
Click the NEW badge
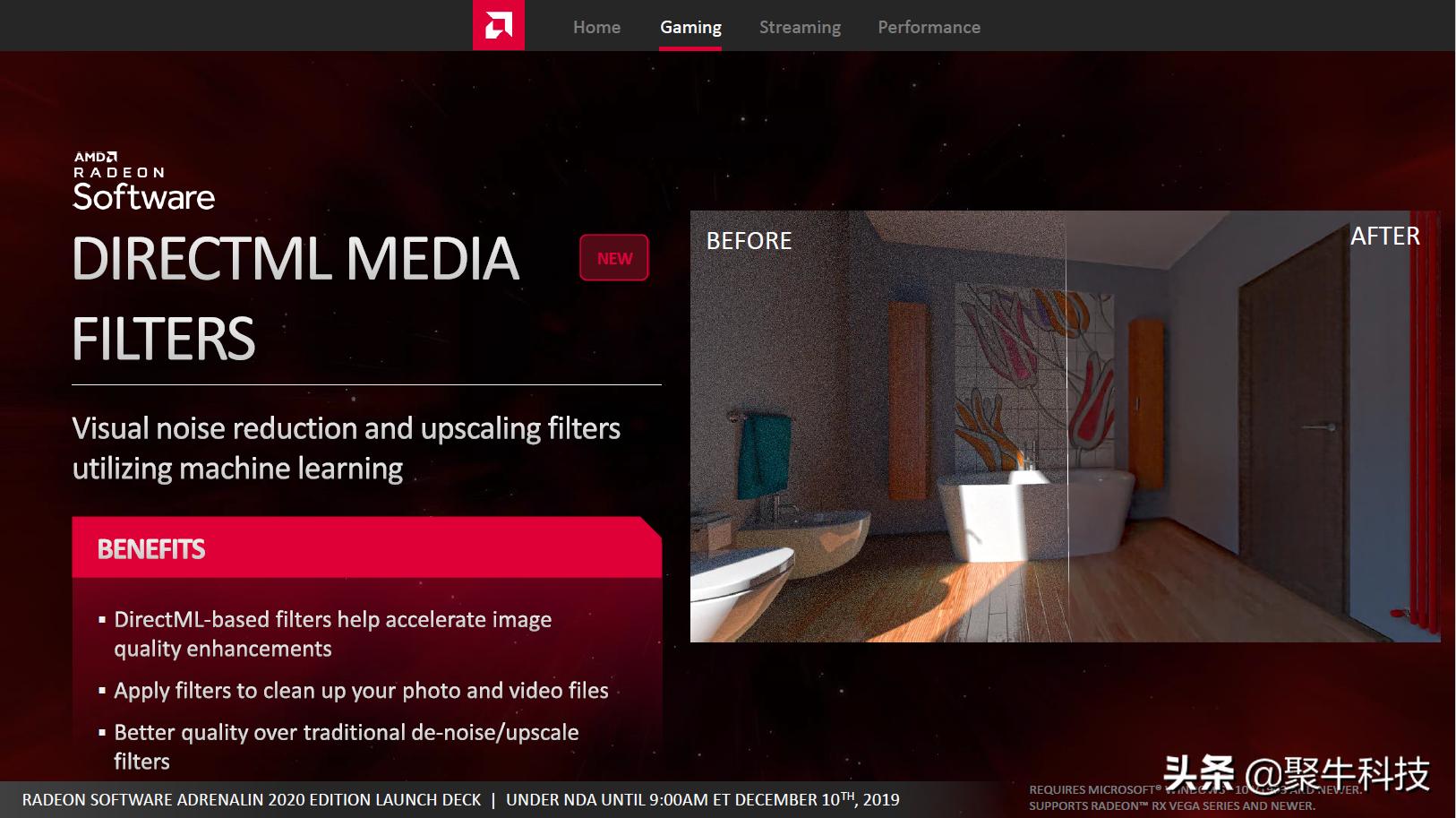point(614,258)
